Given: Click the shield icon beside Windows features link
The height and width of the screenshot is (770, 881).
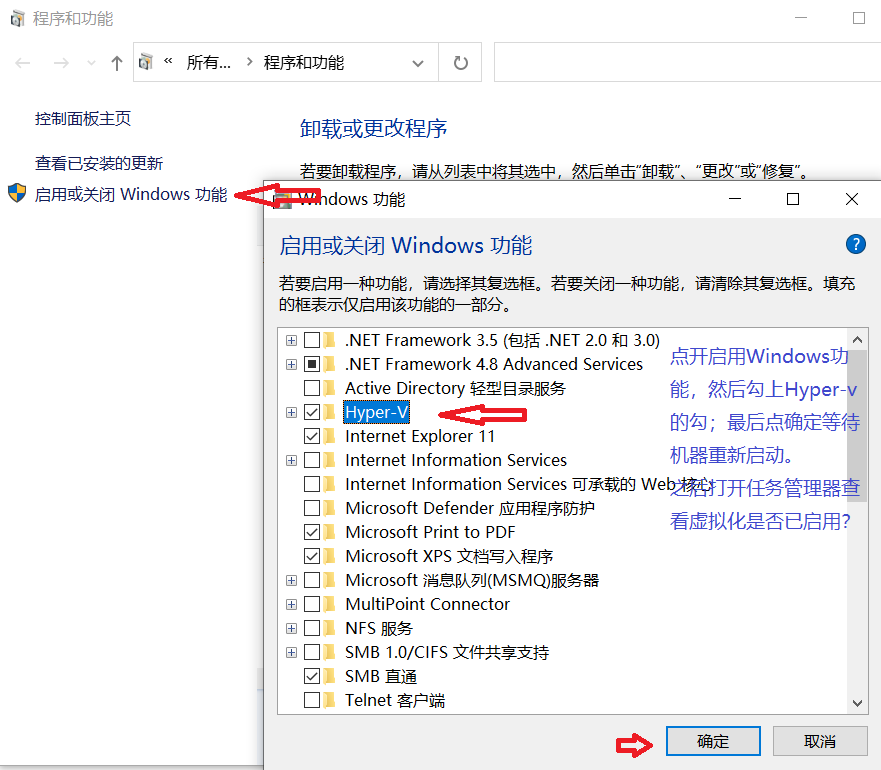Looking at the screenshot, I should 17,193.
